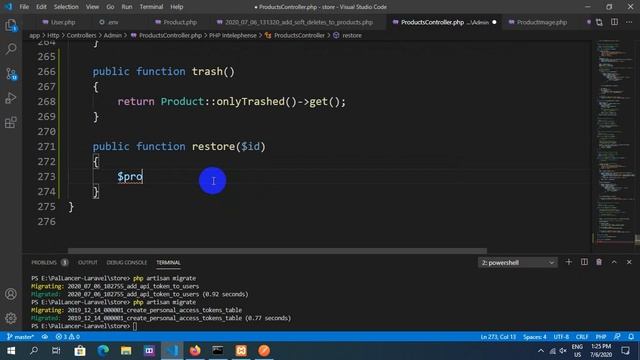640x360 pixels.
Task: Open Postman from the taskbar
Action: 264,351
